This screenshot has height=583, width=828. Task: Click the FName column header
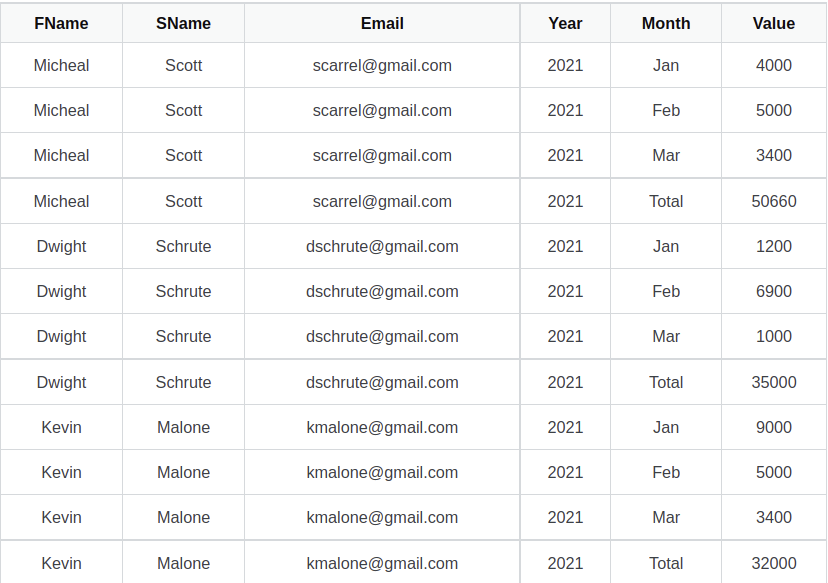(x=61, y=23)
